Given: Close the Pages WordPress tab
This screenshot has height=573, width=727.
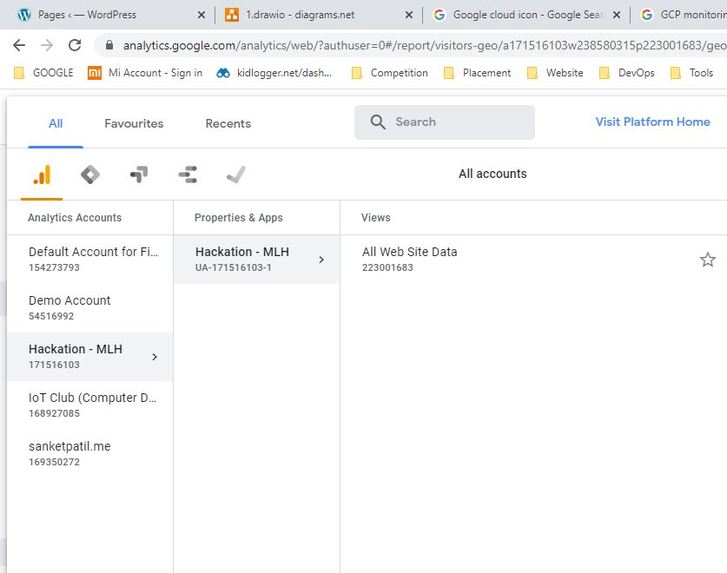Looking at the screenshot, I should coord(201,15).
